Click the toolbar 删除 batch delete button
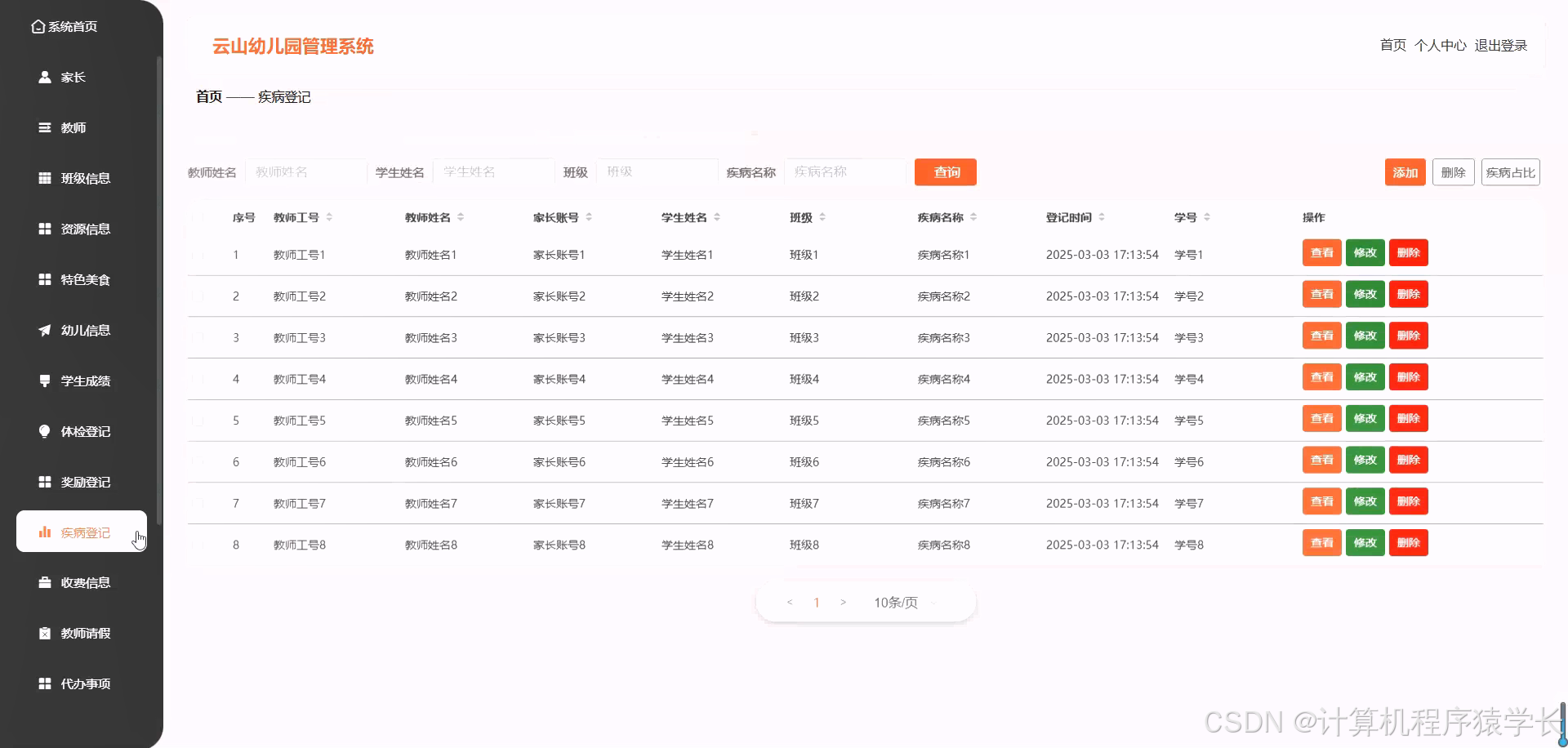1568x748 pixels. click(1454, 172)
